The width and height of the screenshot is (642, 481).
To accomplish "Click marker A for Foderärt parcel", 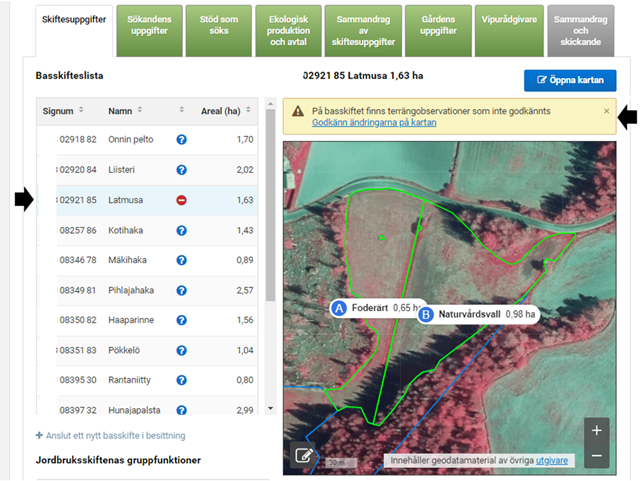I will [x=339, y=309].
